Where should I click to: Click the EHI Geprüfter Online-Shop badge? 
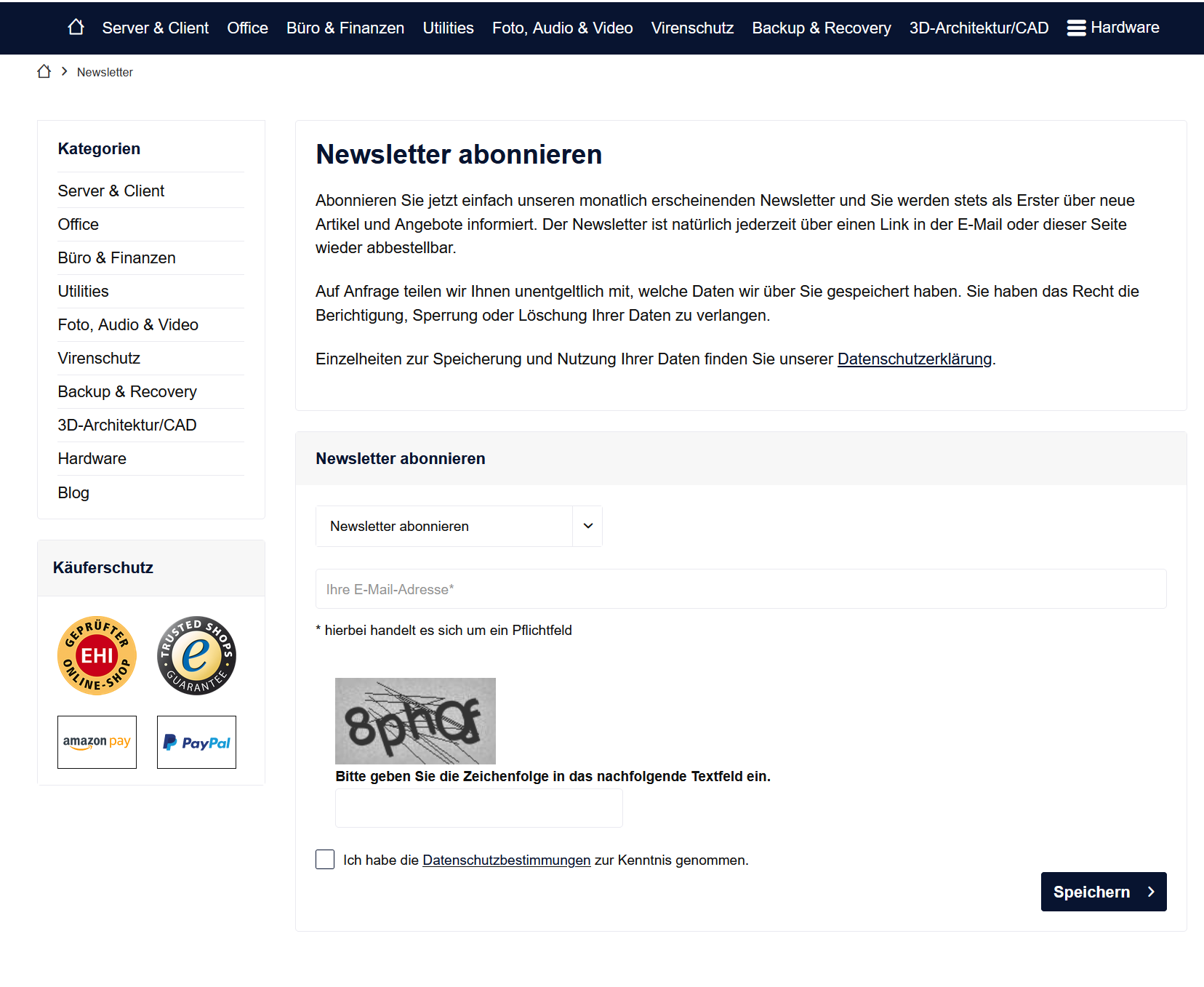pos(97,655)
